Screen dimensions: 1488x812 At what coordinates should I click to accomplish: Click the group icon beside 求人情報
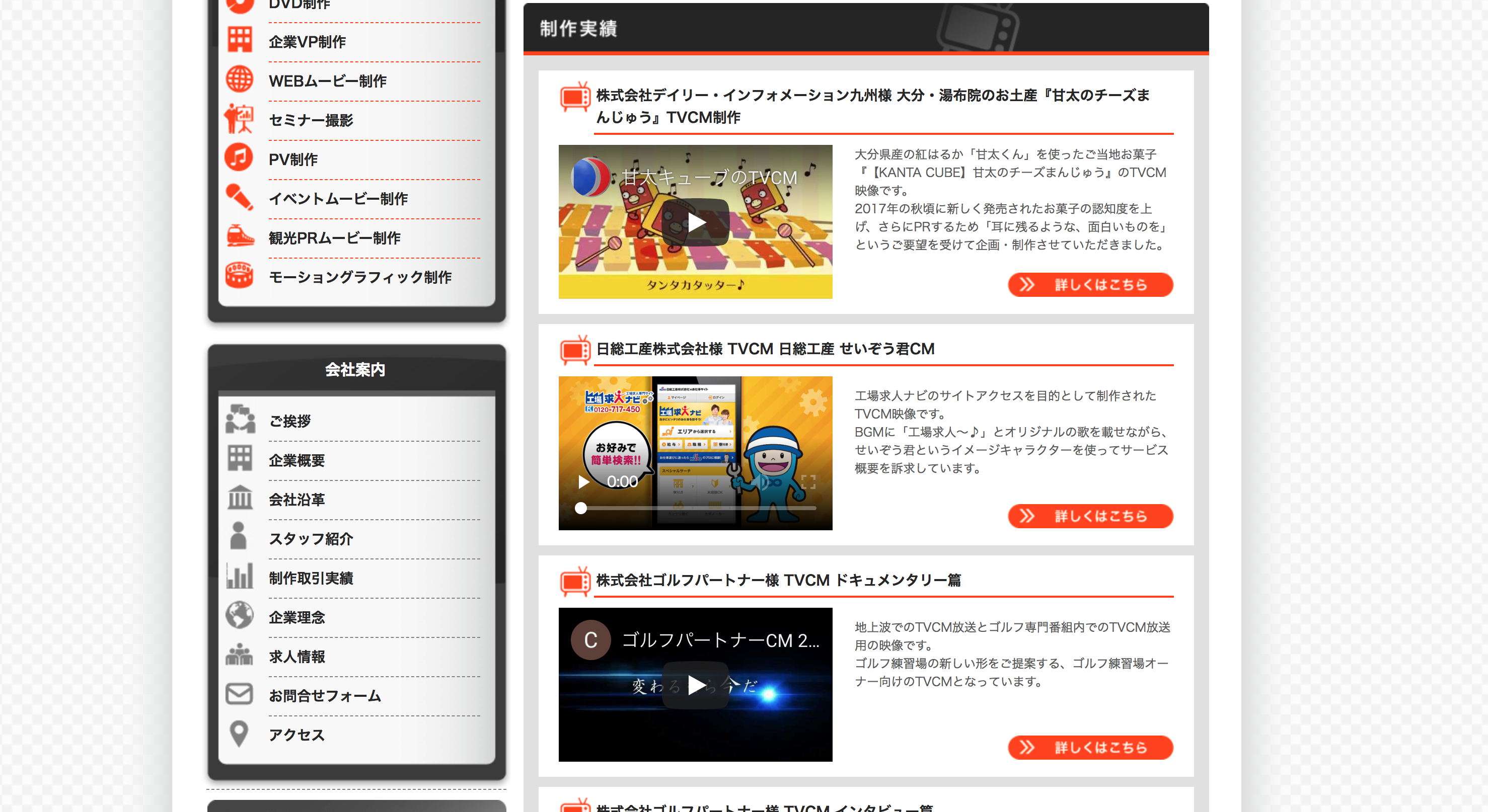(x=239, y=655)
